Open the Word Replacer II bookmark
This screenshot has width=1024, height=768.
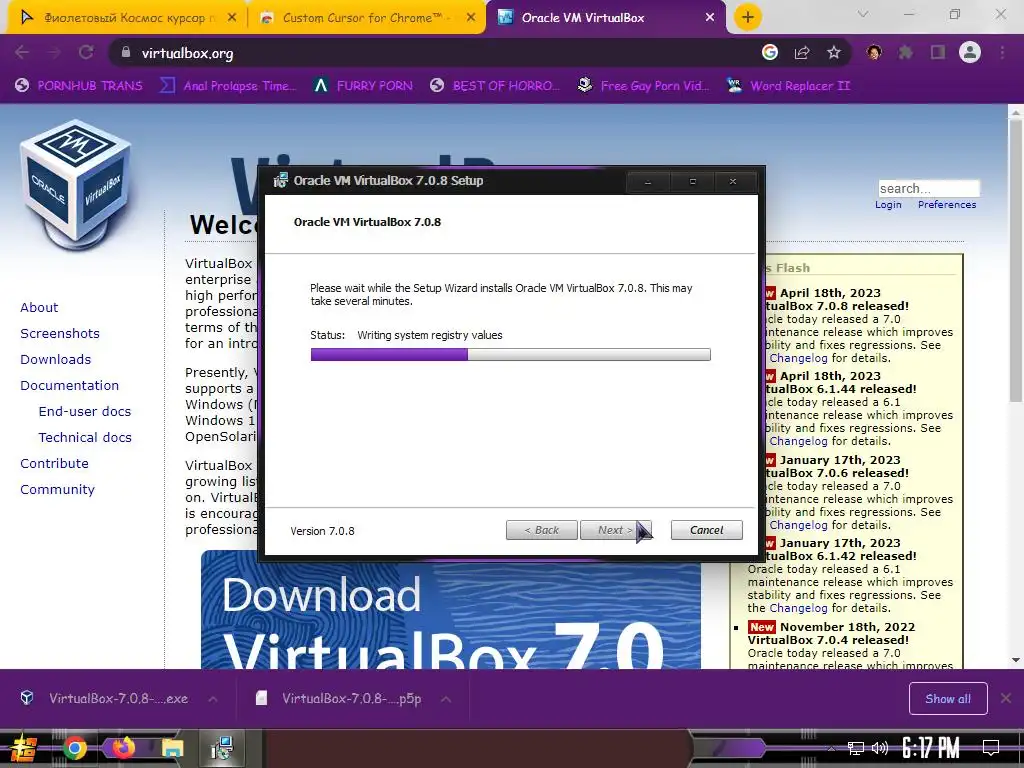pyautogui.click(x=789, y=86)
